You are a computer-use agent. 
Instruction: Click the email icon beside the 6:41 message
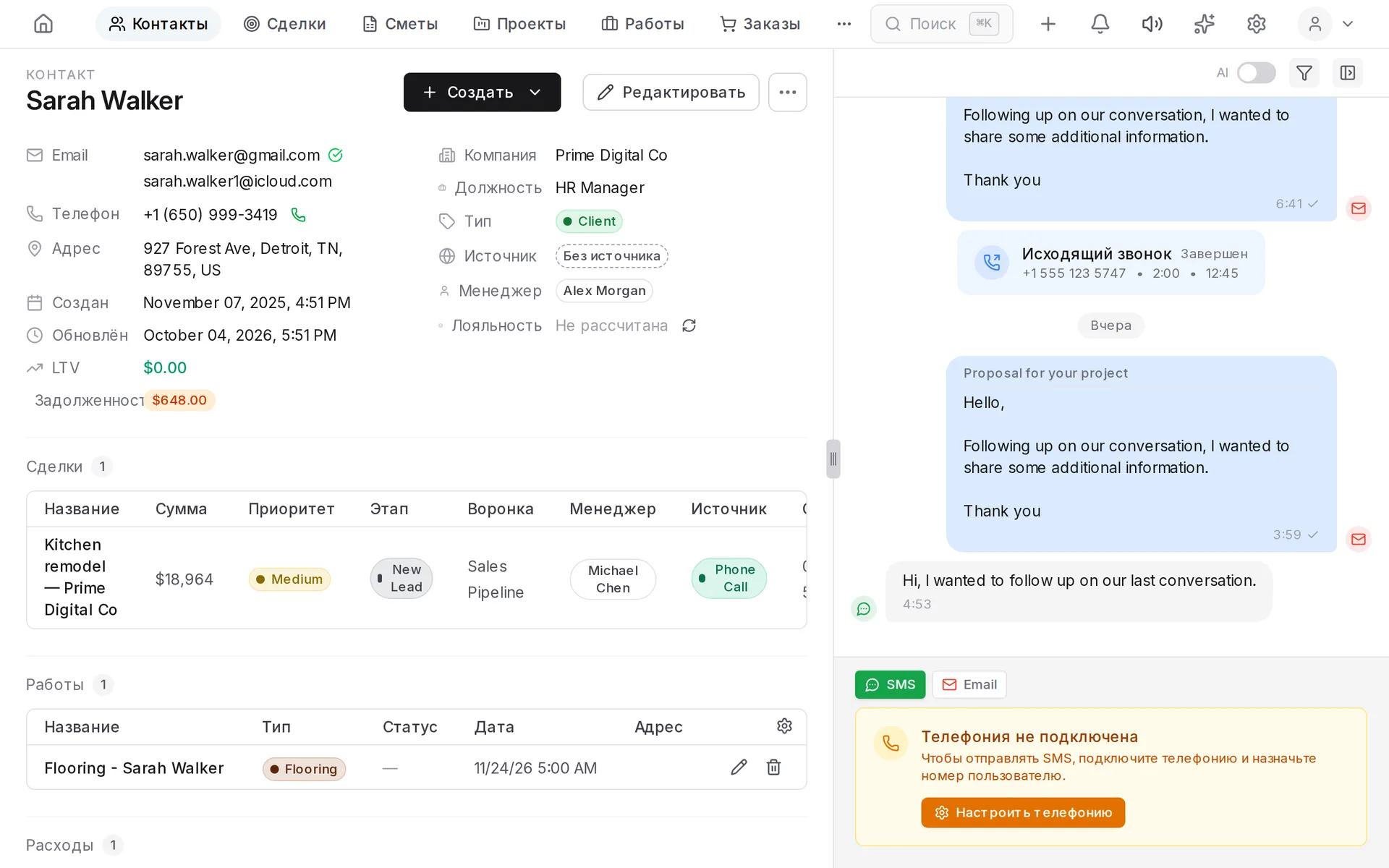1358,208
